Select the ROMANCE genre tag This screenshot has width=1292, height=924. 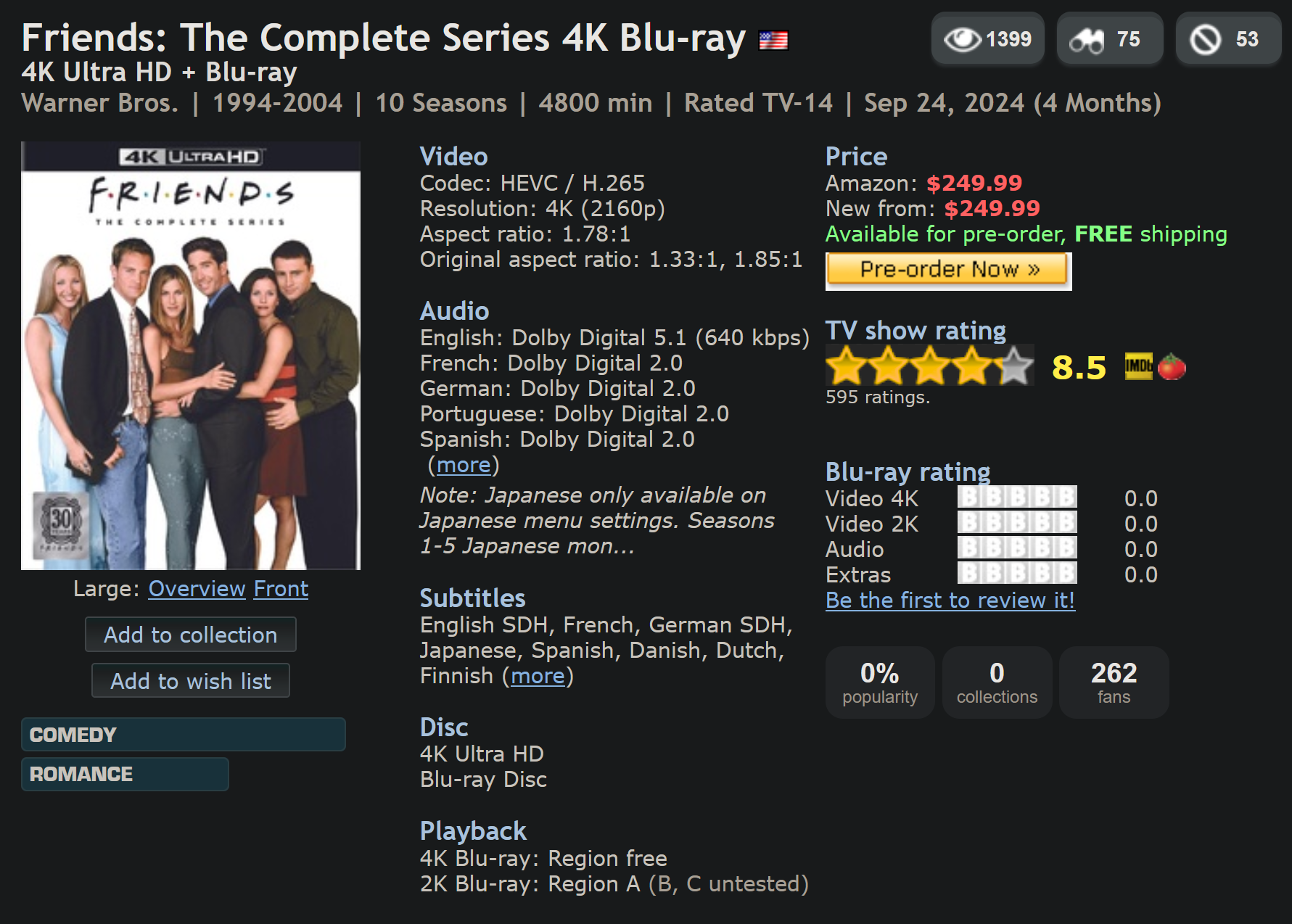click(125, 774)
